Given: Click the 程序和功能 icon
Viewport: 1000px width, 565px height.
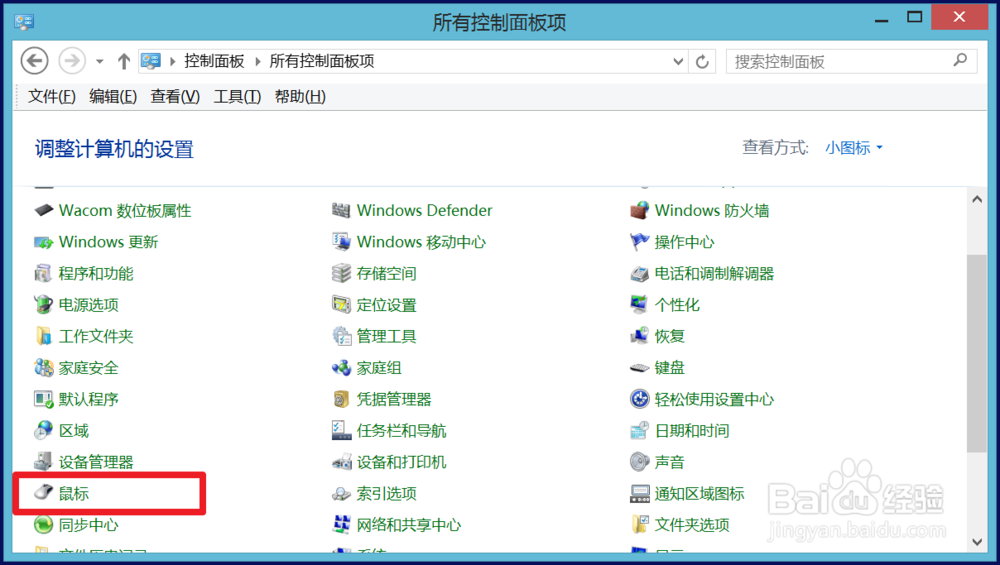Looking at the screenshot, I should pos(43,274).
